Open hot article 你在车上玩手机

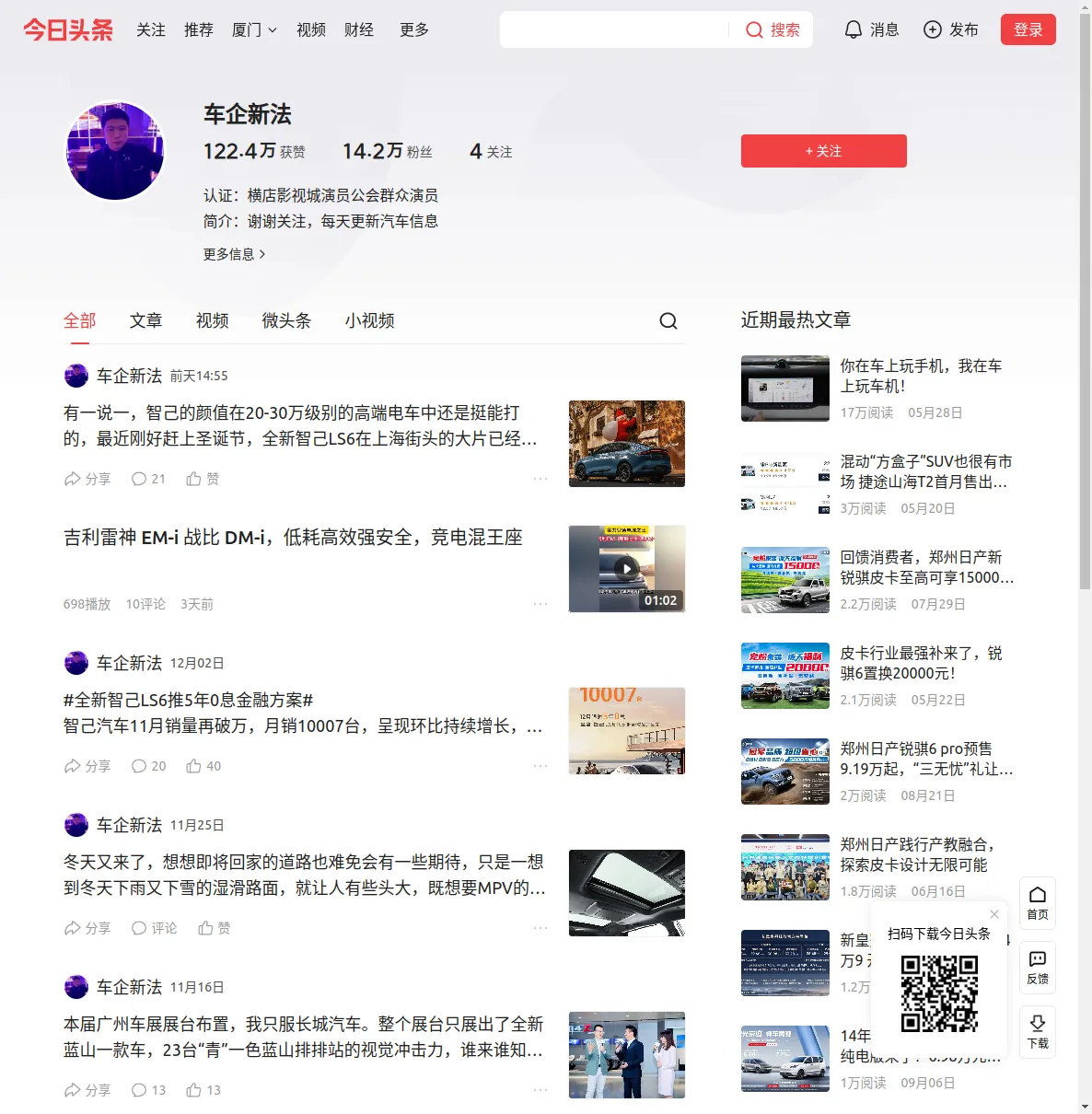921,376
